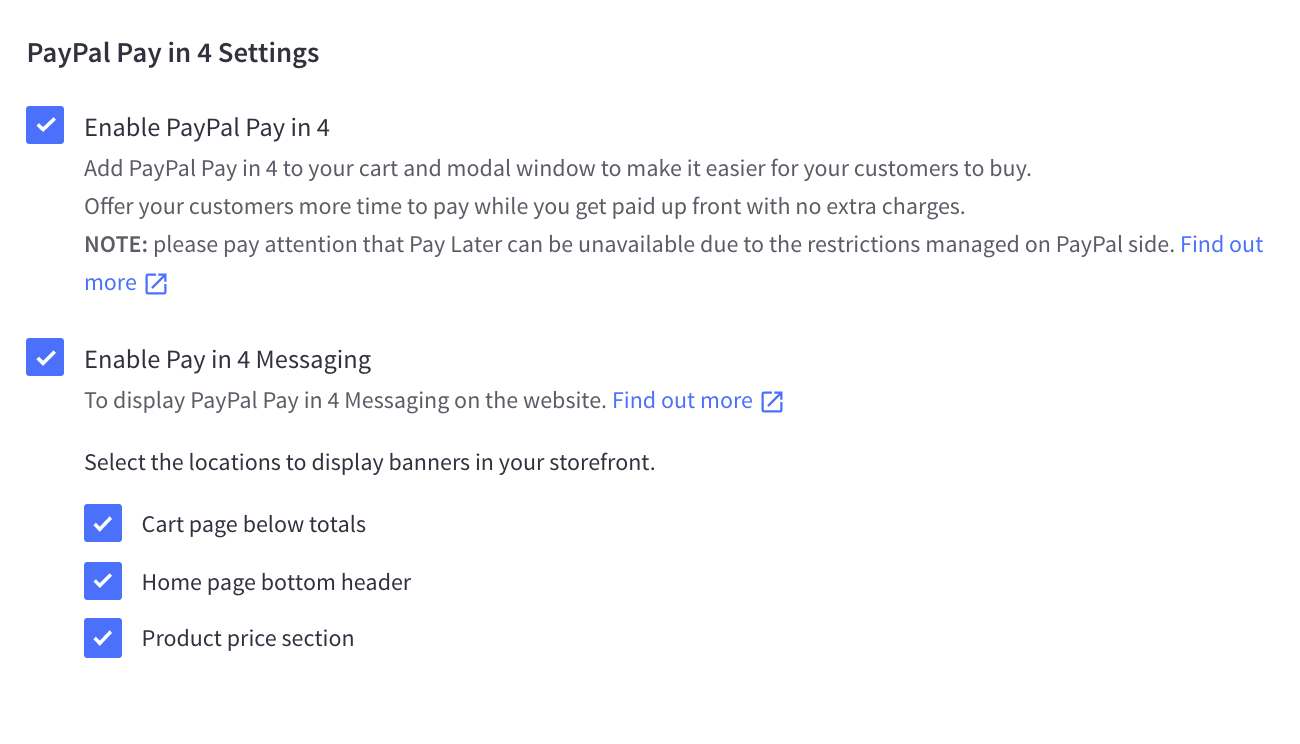Click the Enable Pay in 4 Messaging label
Screen dimensions: 1300x744
227,360
